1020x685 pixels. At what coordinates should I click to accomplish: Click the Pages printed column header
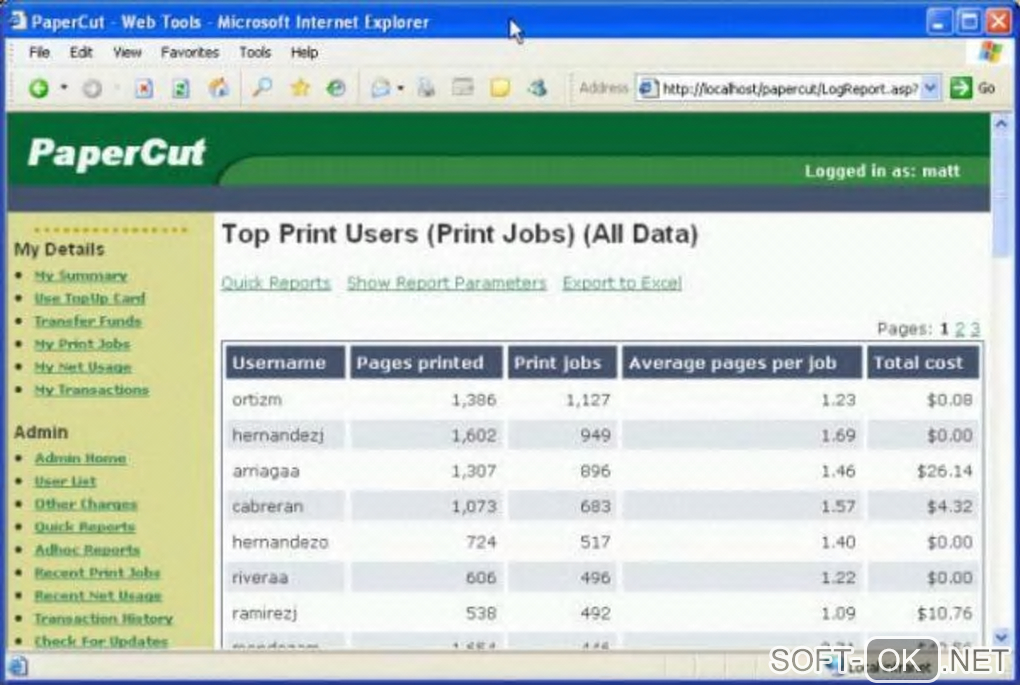tap(426, 362)
